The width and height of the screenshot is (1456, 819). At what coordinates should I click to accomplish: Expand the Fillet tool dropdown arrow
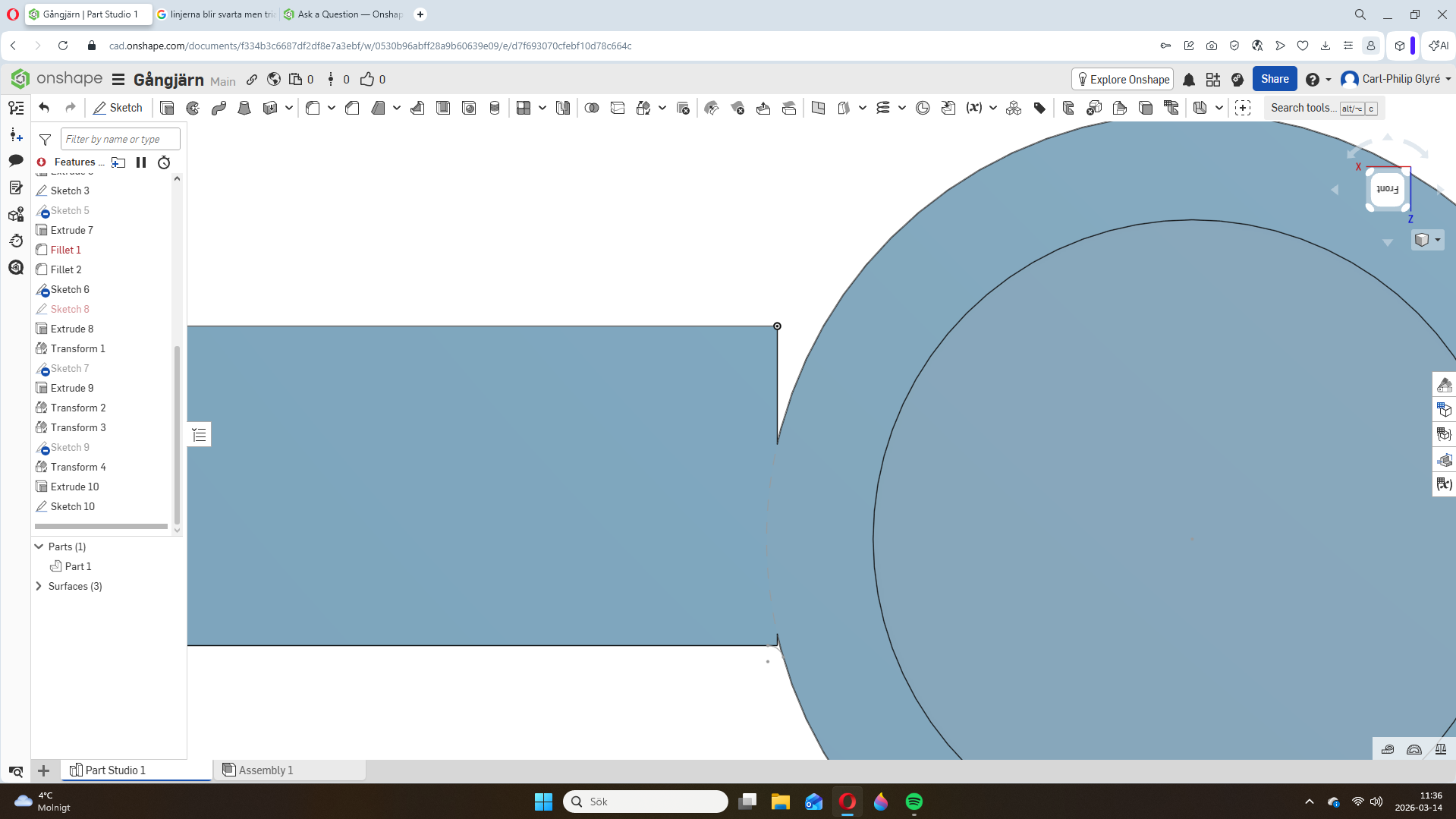coord(332,108)
